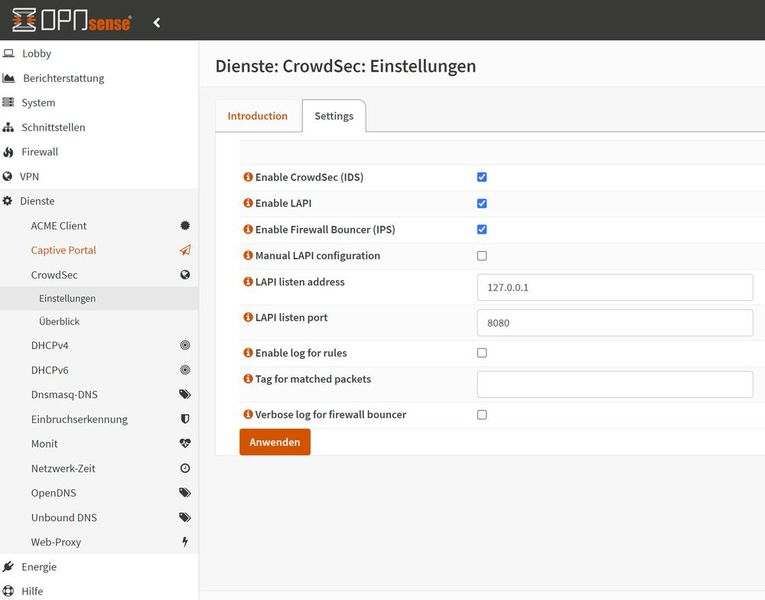
Task: Click the Monit heartbeat icon
Action: point(185,443)
